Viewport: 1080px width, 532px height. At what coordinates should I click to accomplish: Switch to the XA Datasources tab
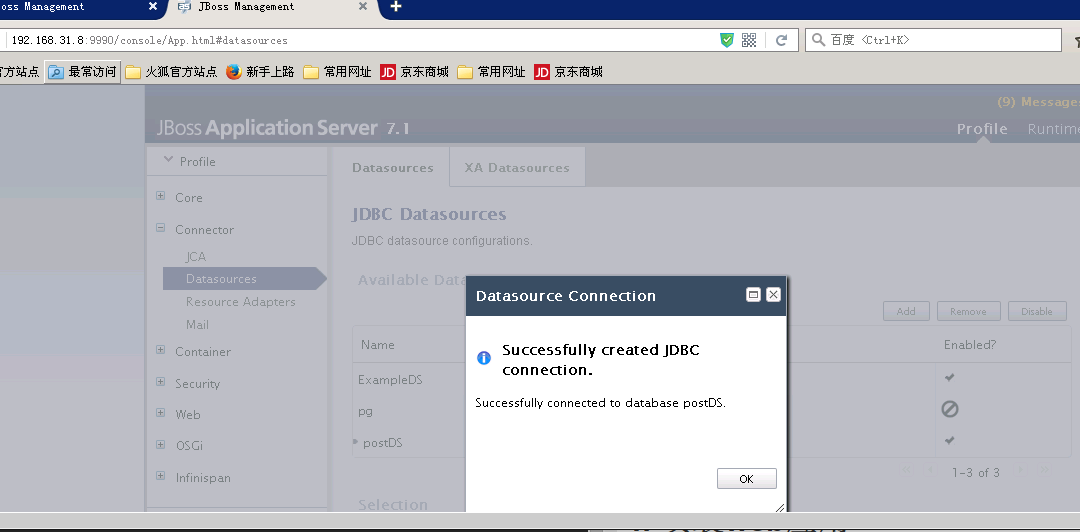[x=516, y=168]
